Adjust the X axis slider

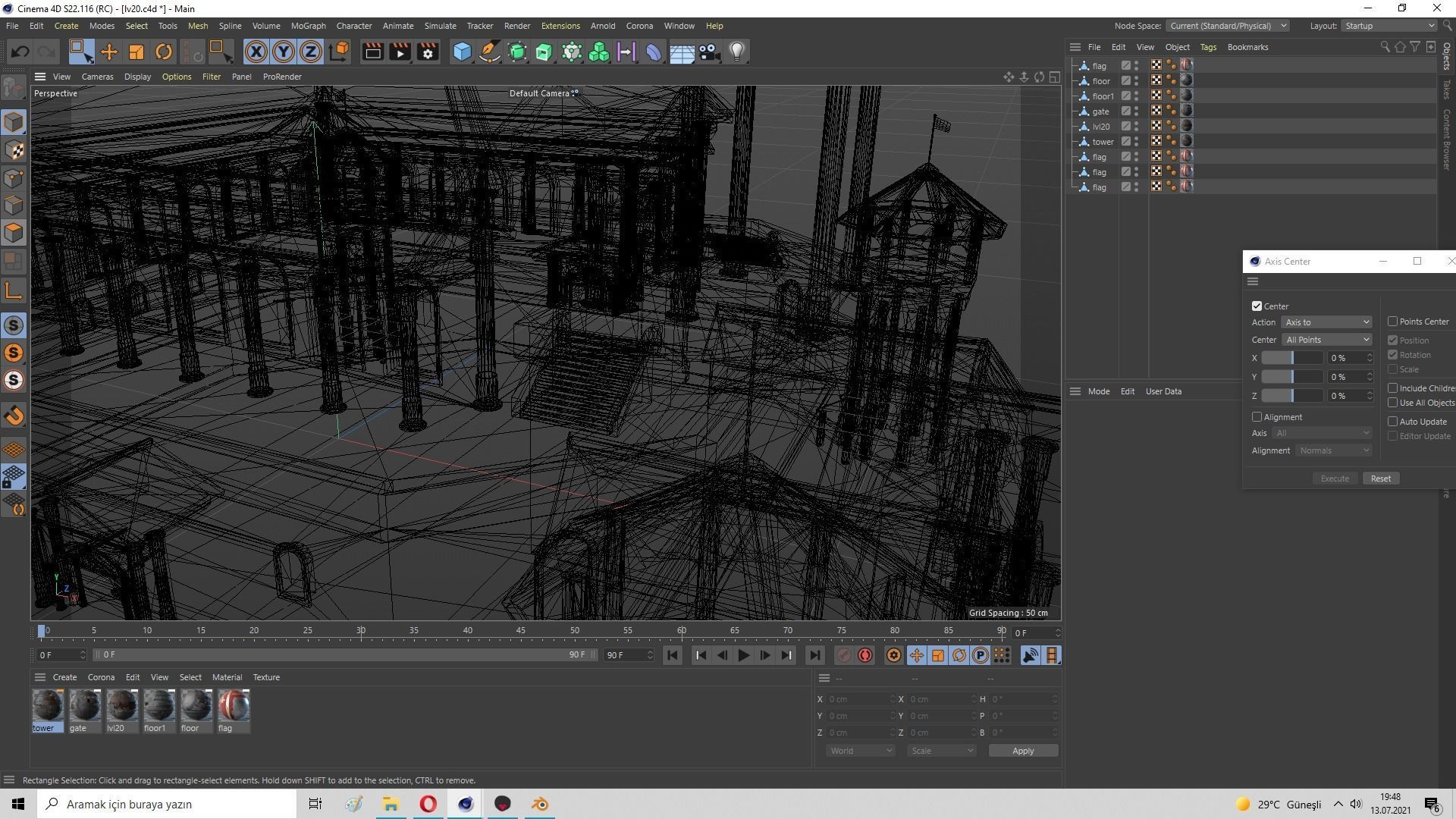1291,358
